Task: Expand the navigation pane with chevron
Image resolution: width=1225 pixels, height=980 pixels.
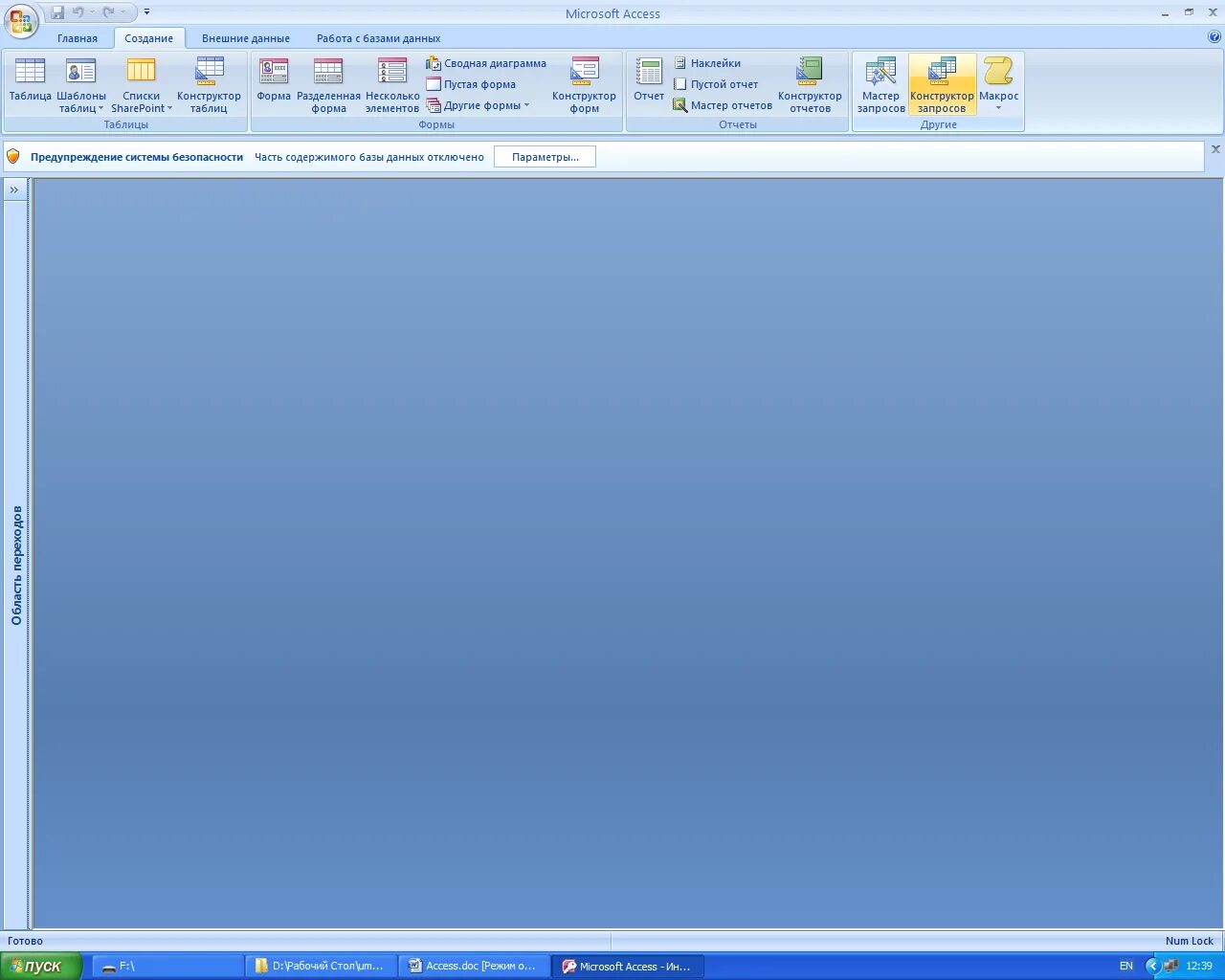Action: [14, 189]
